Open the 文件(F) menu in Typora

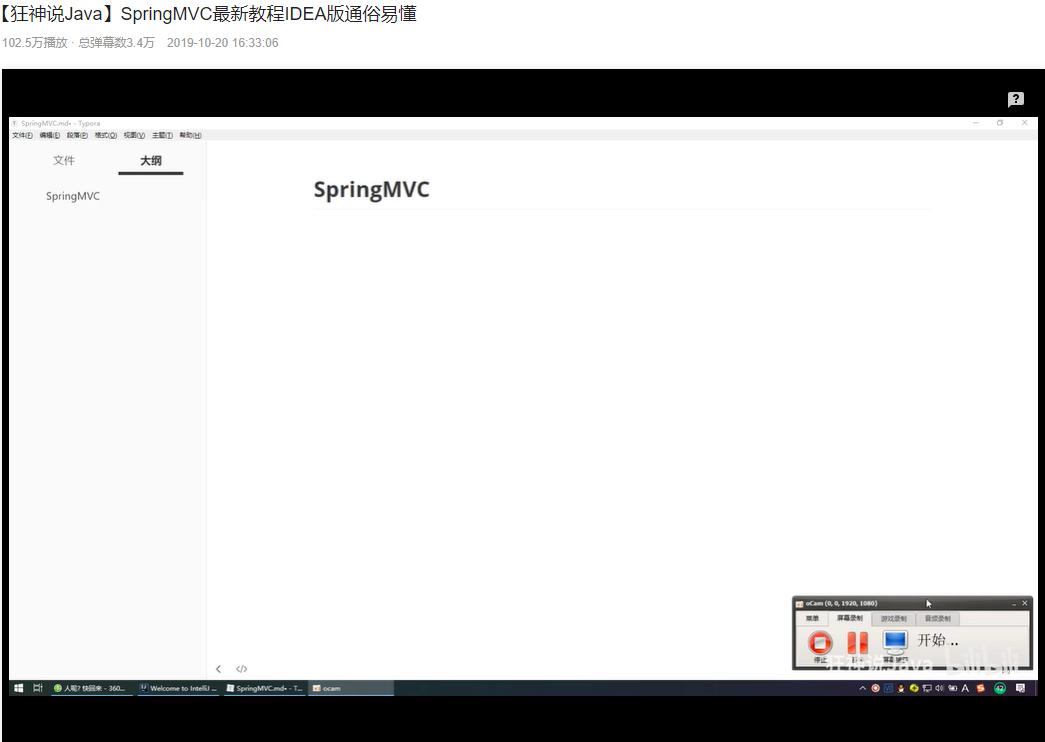tap(23, 135)
